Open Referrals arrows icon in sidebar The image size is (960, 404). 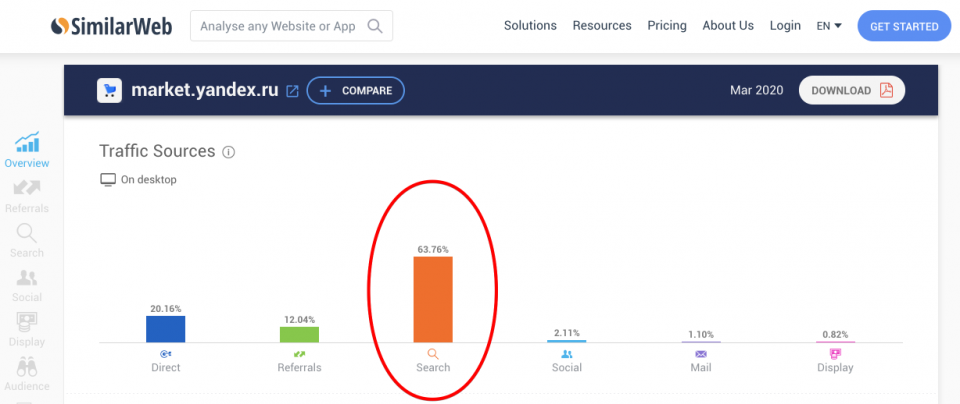(27, 187)
